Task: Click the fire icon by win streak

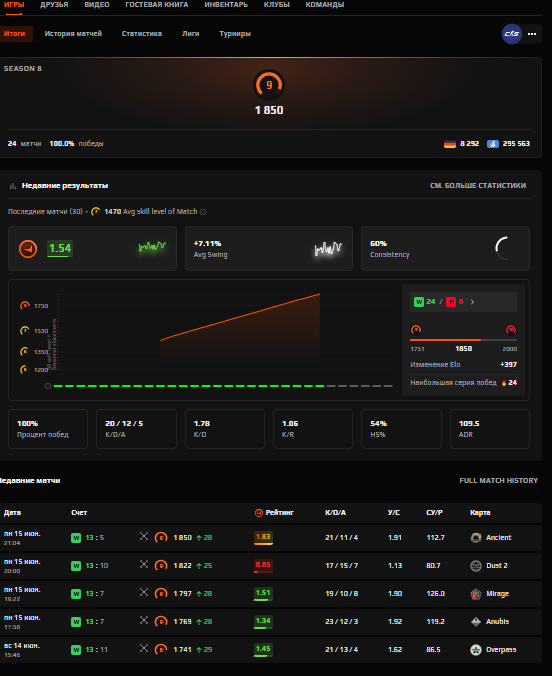Action: 504,383
